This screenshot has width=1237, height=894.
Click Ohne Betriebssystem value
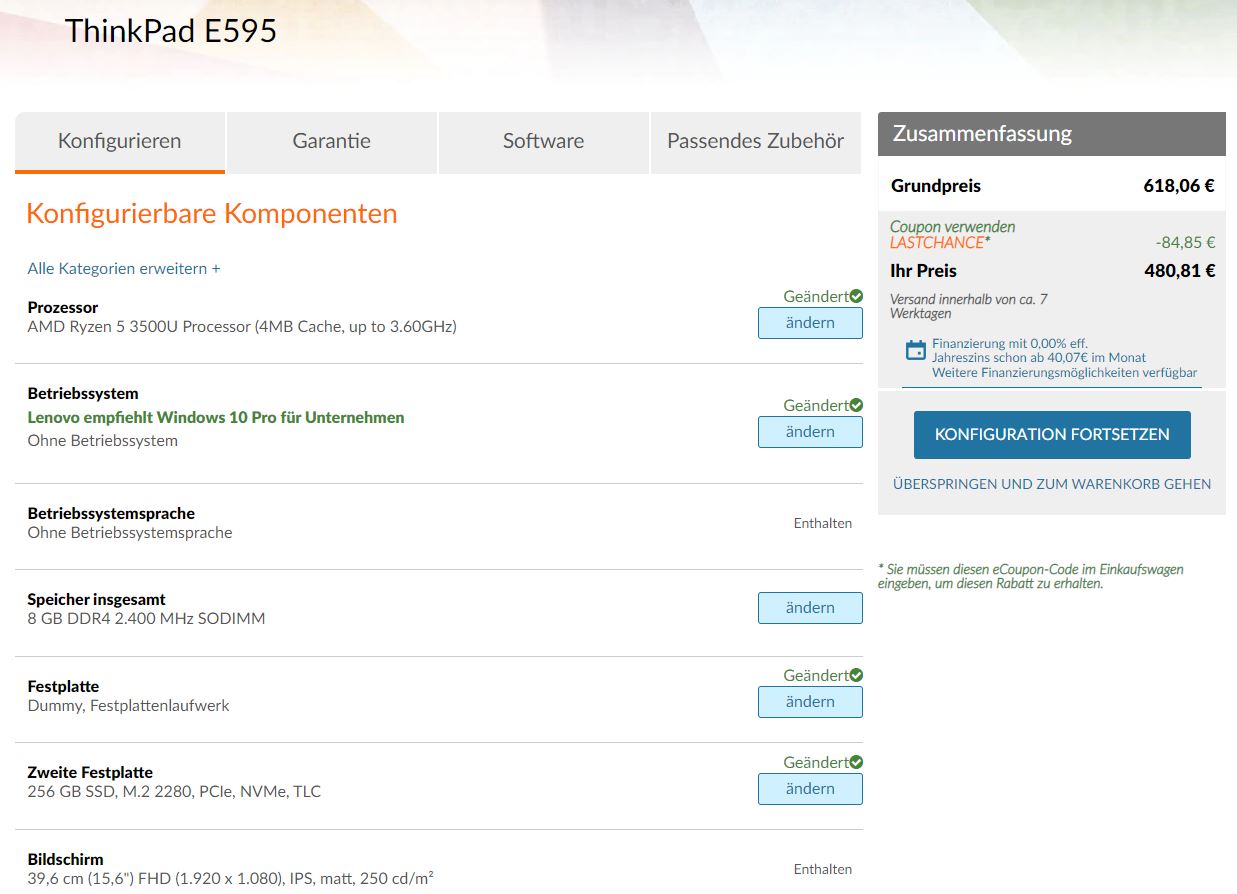pos(103,441)
